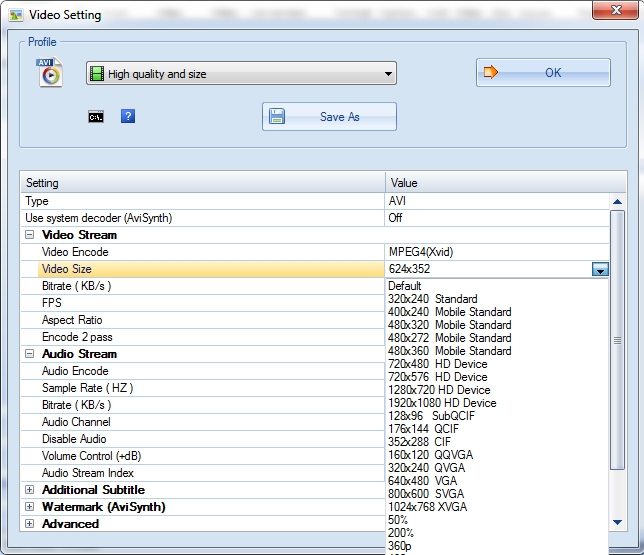The image size is (644, 555).
Task: Select the Video Encode setting row
Action: pos(315,252)
